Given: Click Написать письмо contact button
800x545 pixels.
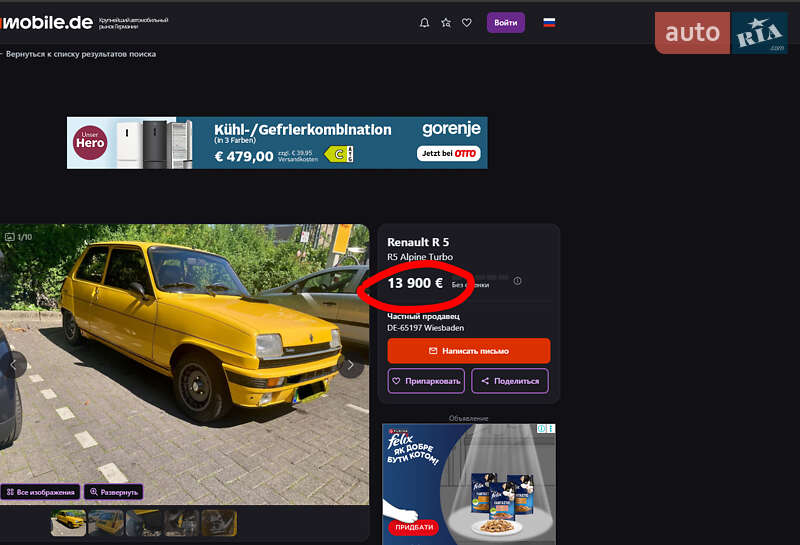Looking at the screenshot, I should point(469,351).
